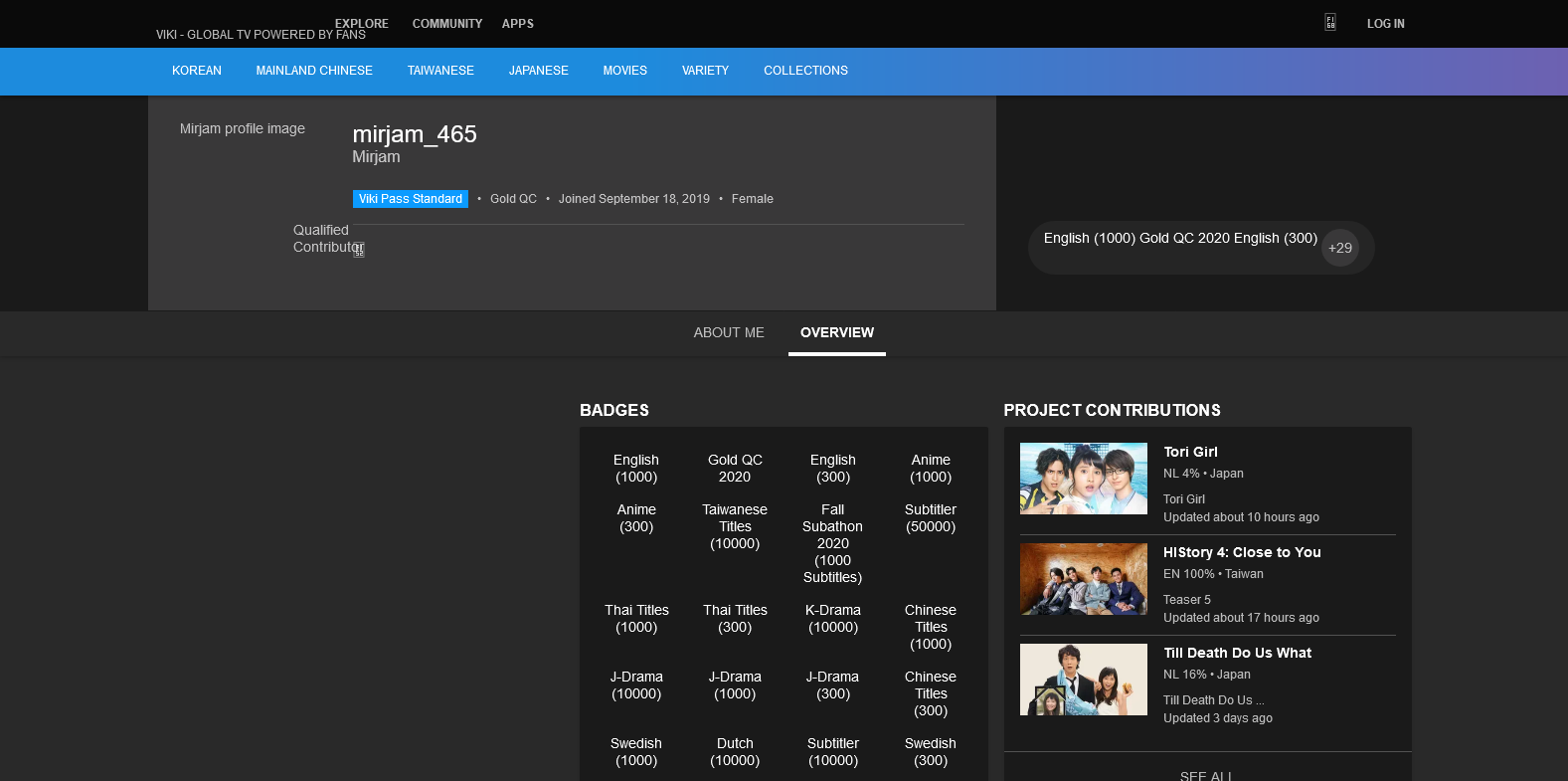Viewport: 1568px width, 781px height.
Task: Click the Thai Titles (1000) badge
Action: [636, 619]
